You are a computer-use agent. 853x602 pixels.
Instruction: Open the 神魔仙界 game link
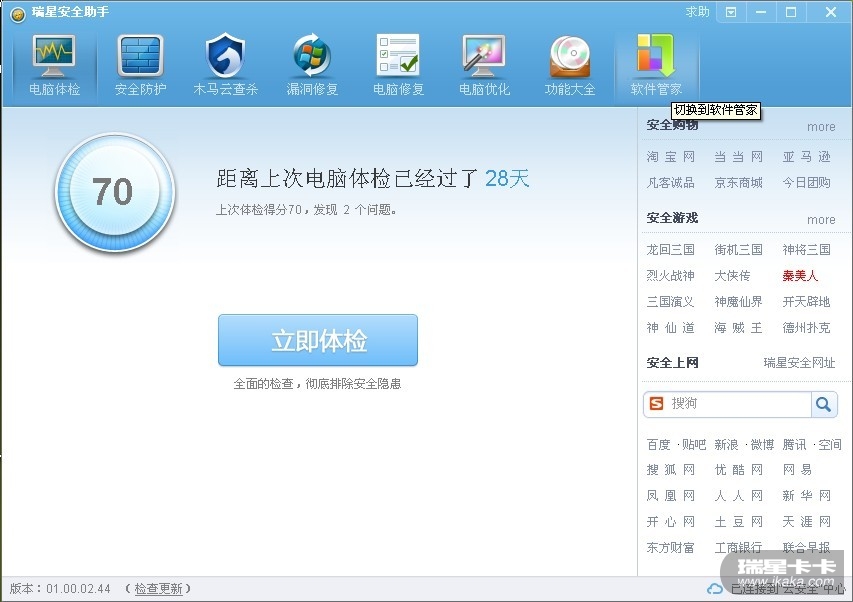click(x=738, y=302)
